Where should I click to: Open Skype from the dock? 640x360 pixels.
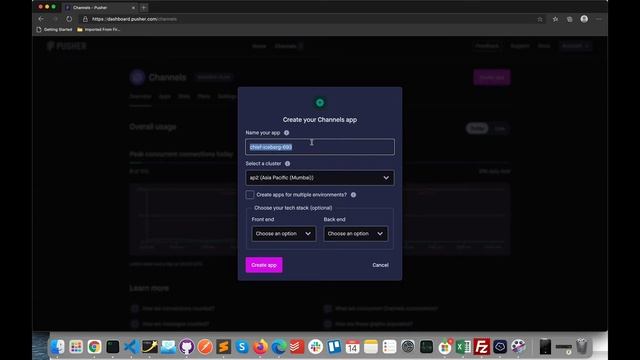(242, 347)
